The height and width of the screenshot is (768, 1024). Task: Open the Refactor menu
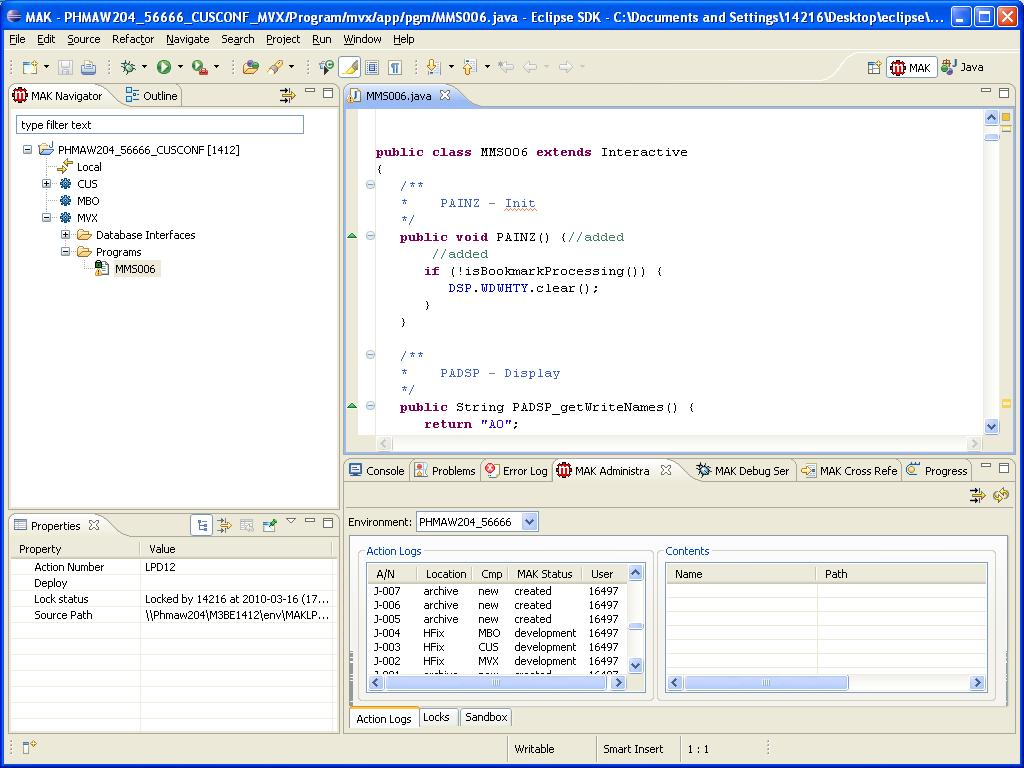point(132,39)
